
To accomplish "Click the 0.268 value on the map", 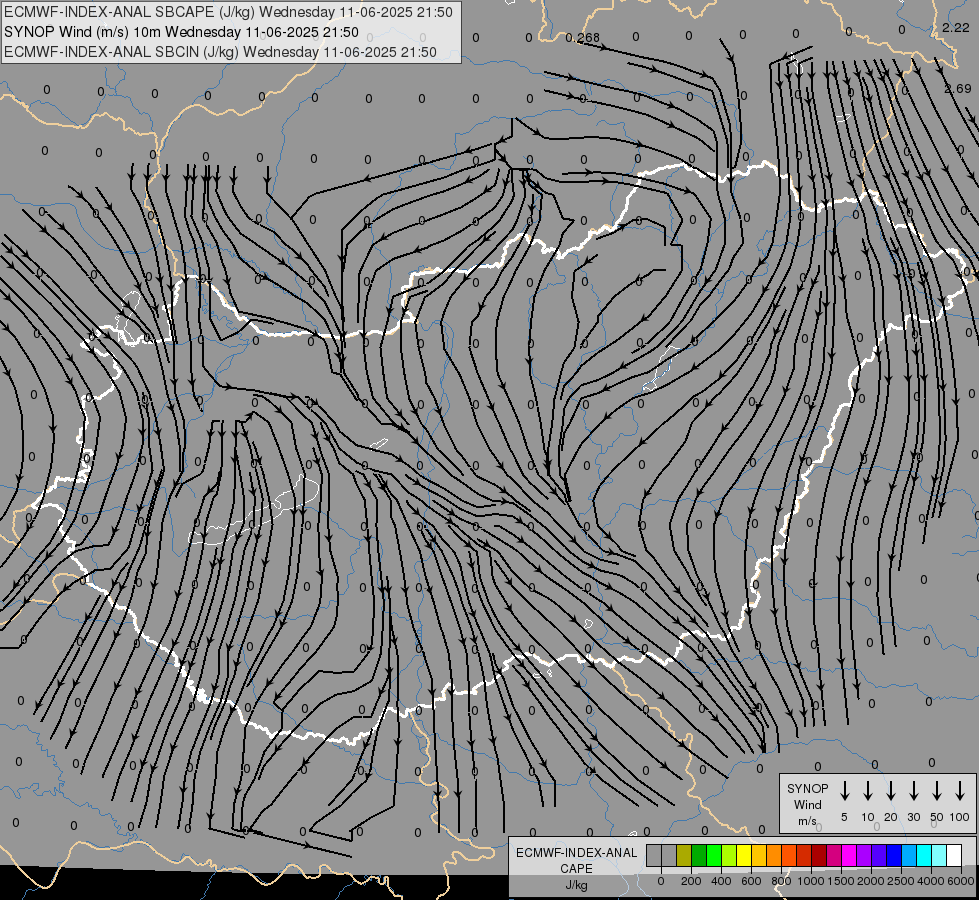I will pyautogui.click(x=583, y=38).
